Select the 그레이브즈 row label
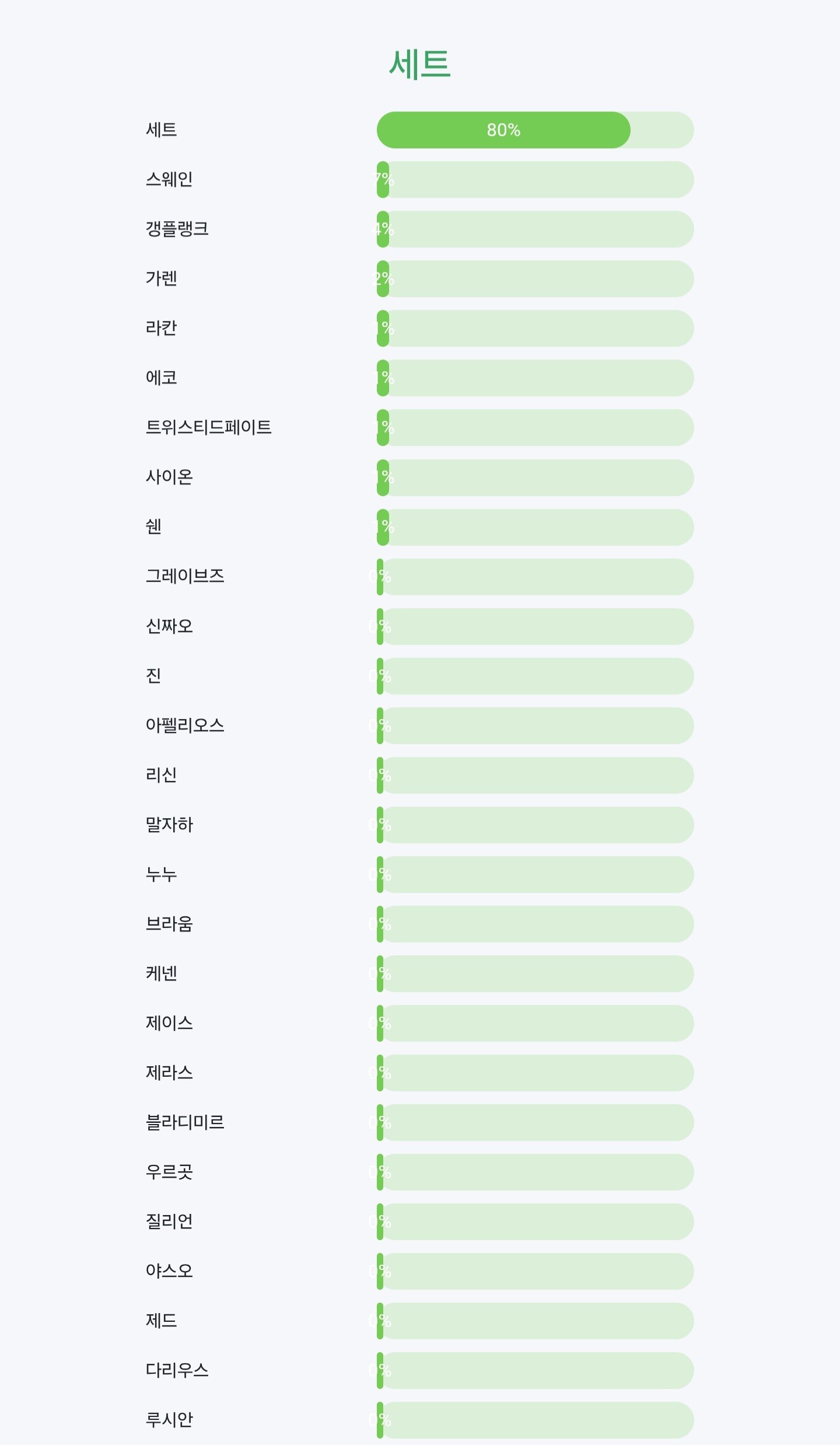This screenshot has height=1445, width=840. pos(185,576)
